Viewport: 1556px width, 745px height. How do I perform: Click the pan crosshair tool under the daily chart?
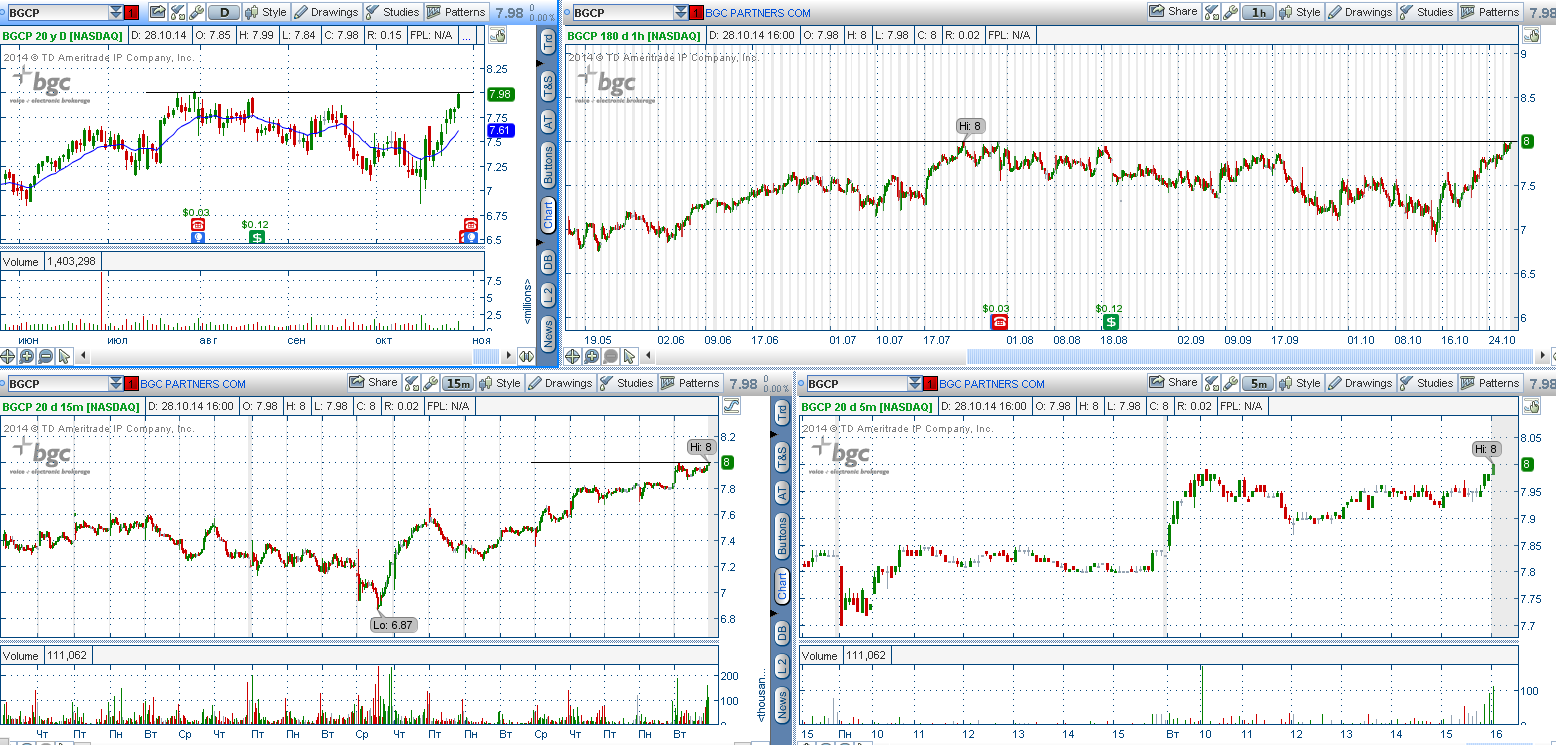tap(8, 356)
